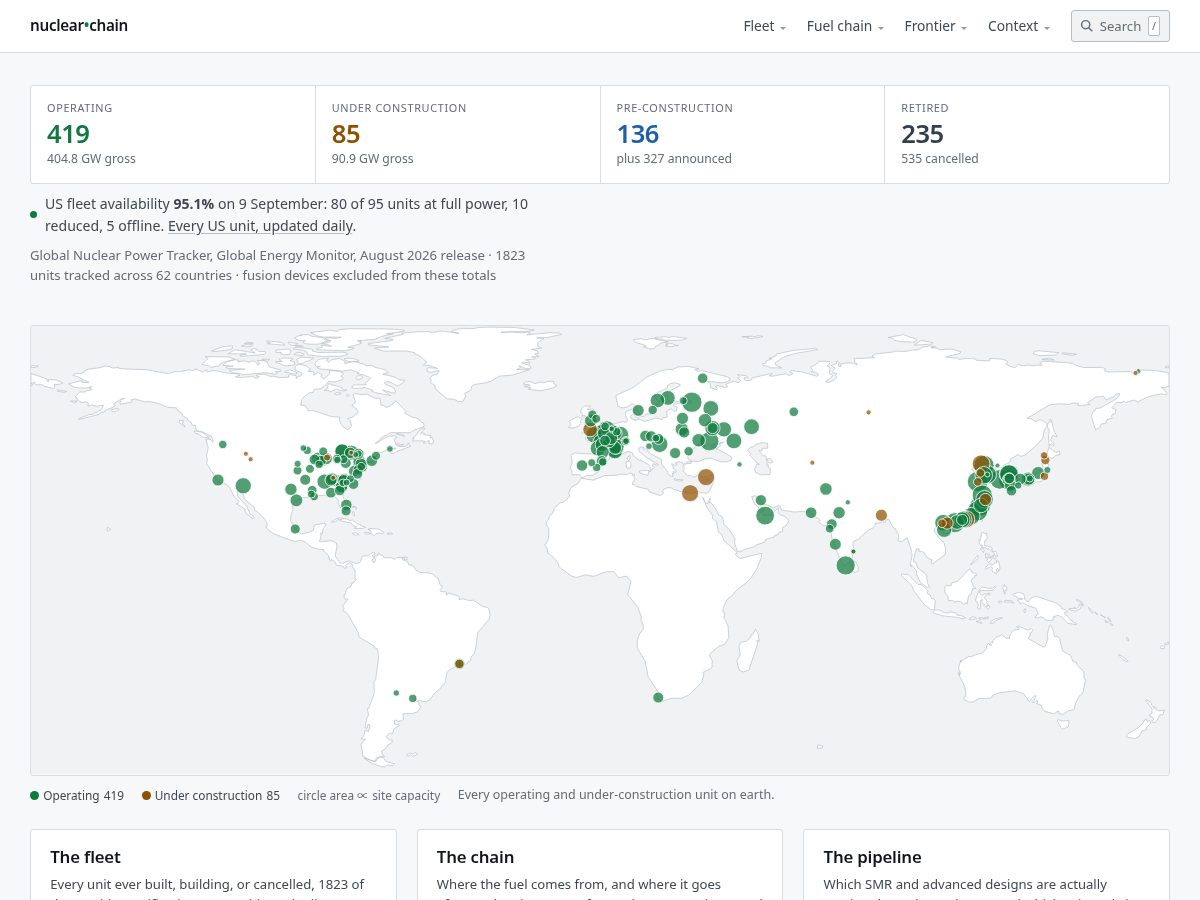The height and width of the screenshot is (900, 1200).
Task: Click the magnifier icon in Search
Action: click(x=1087, y=26)
